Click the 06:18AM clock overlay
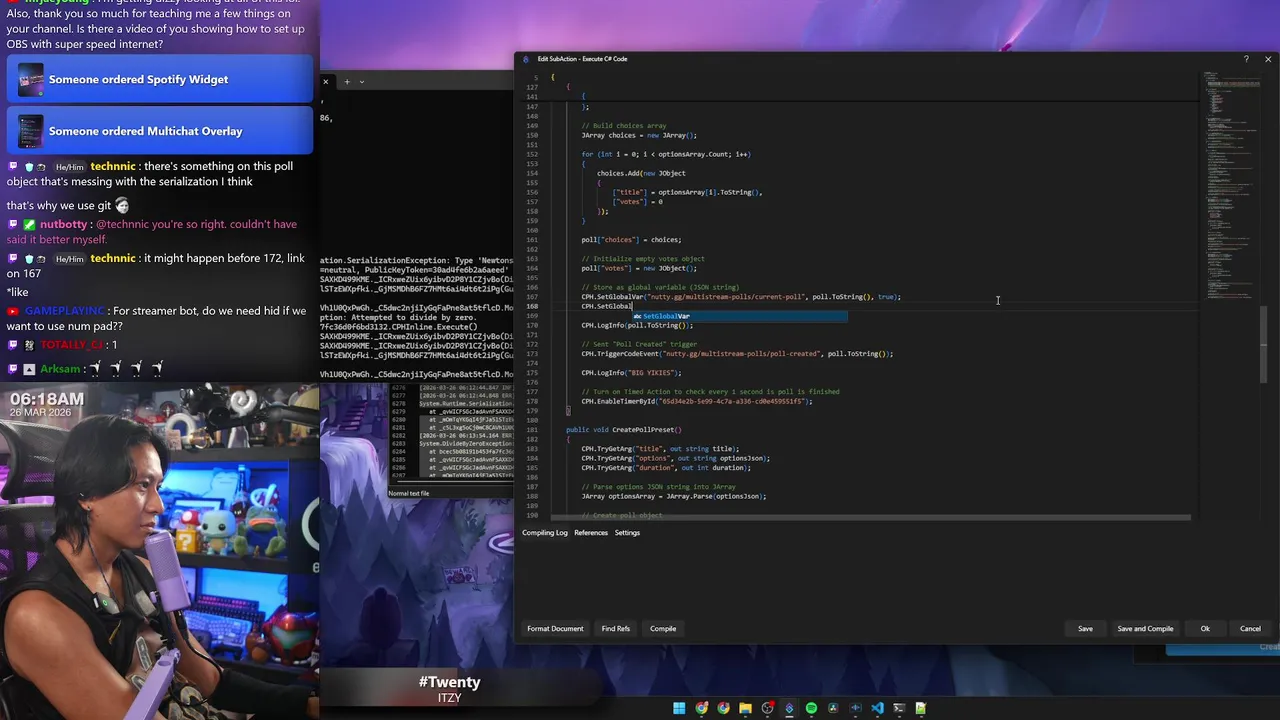The height and width of the screenshot is (720, 1280). click(47, 399)
